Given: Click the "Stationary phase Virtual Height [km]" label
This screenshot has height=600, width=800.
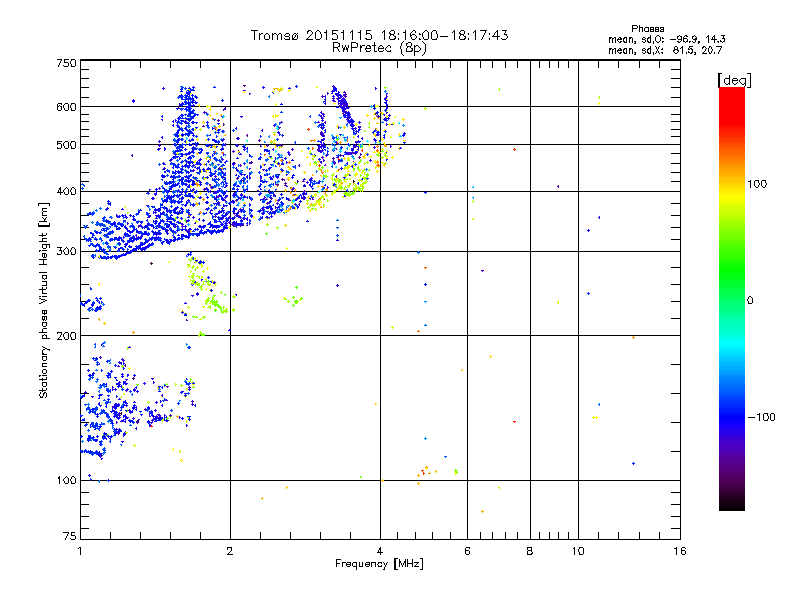Looking at the screenshot, I should (x=44, y=300).
